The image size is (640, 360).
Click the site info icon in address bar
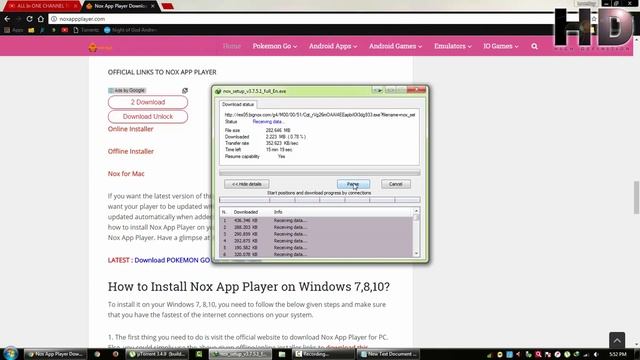click(54, 19)
